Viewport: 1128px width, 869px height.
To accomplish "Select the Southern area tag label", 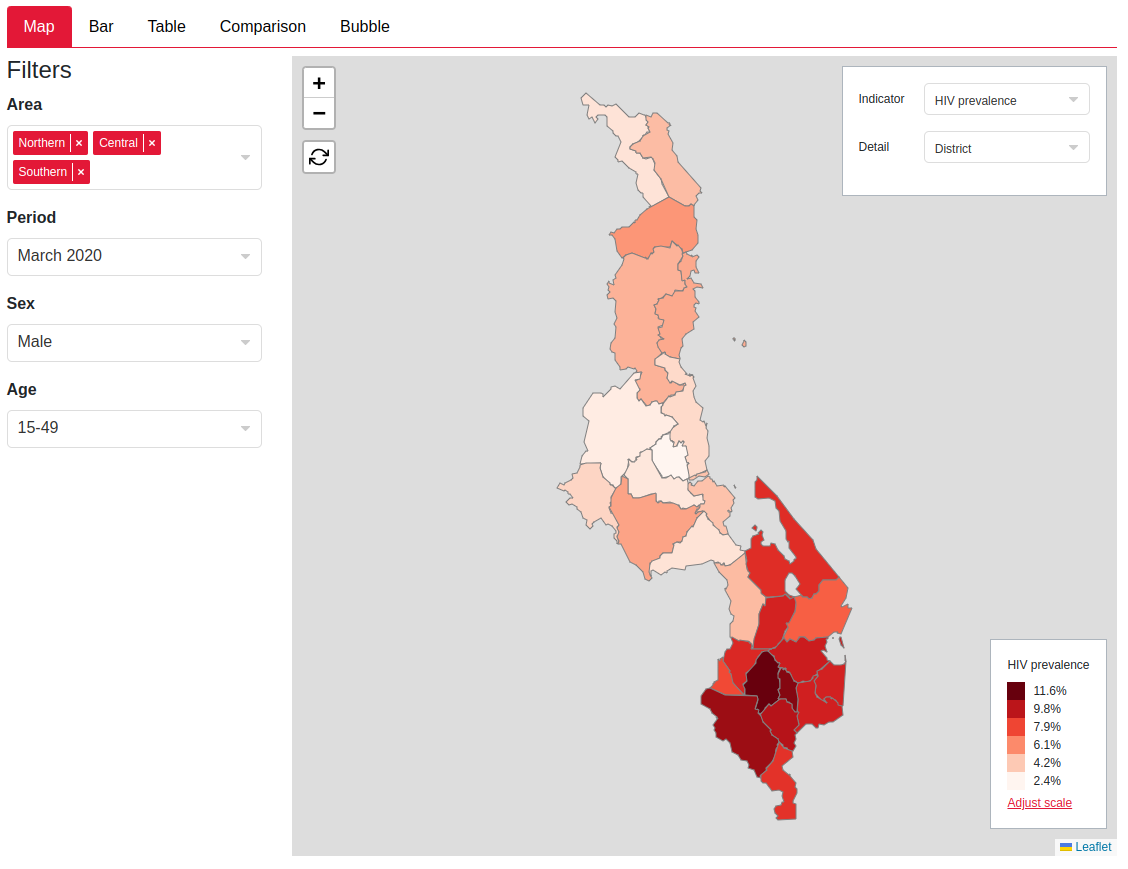I will click(x=42, y=172).
